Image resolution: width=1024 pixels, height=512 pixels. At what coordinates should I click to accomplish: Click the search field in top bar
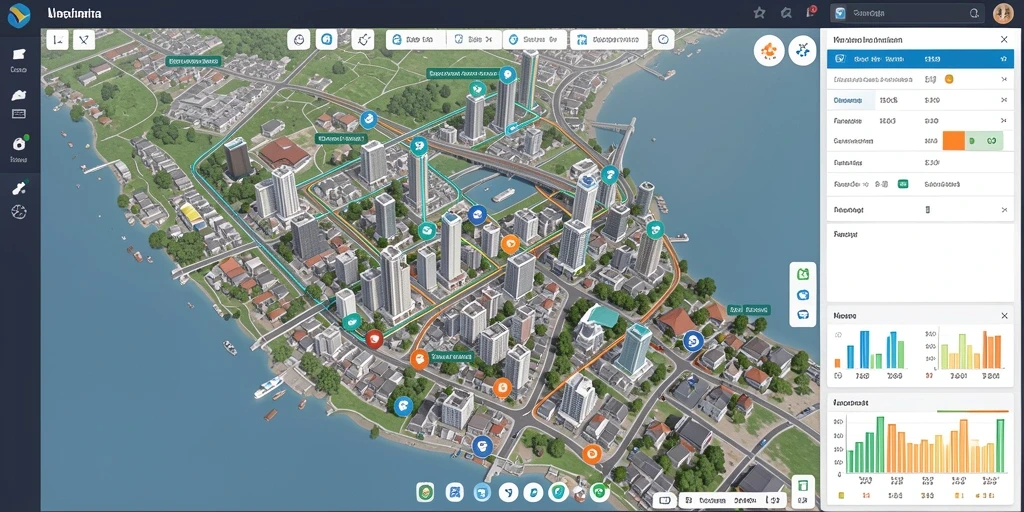(907, 12)
